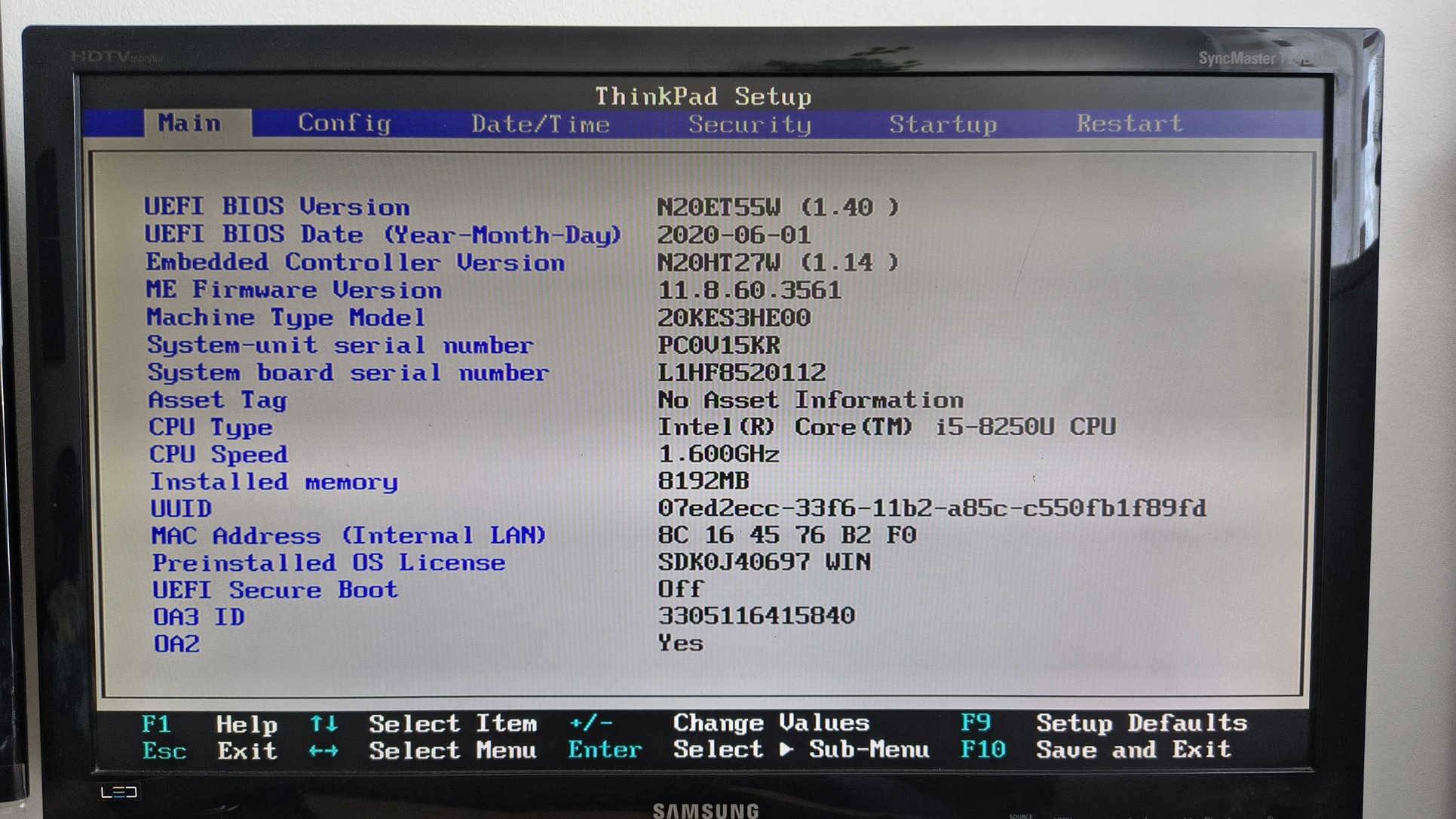Open the Restart tab

click(x=1129, y=123)
